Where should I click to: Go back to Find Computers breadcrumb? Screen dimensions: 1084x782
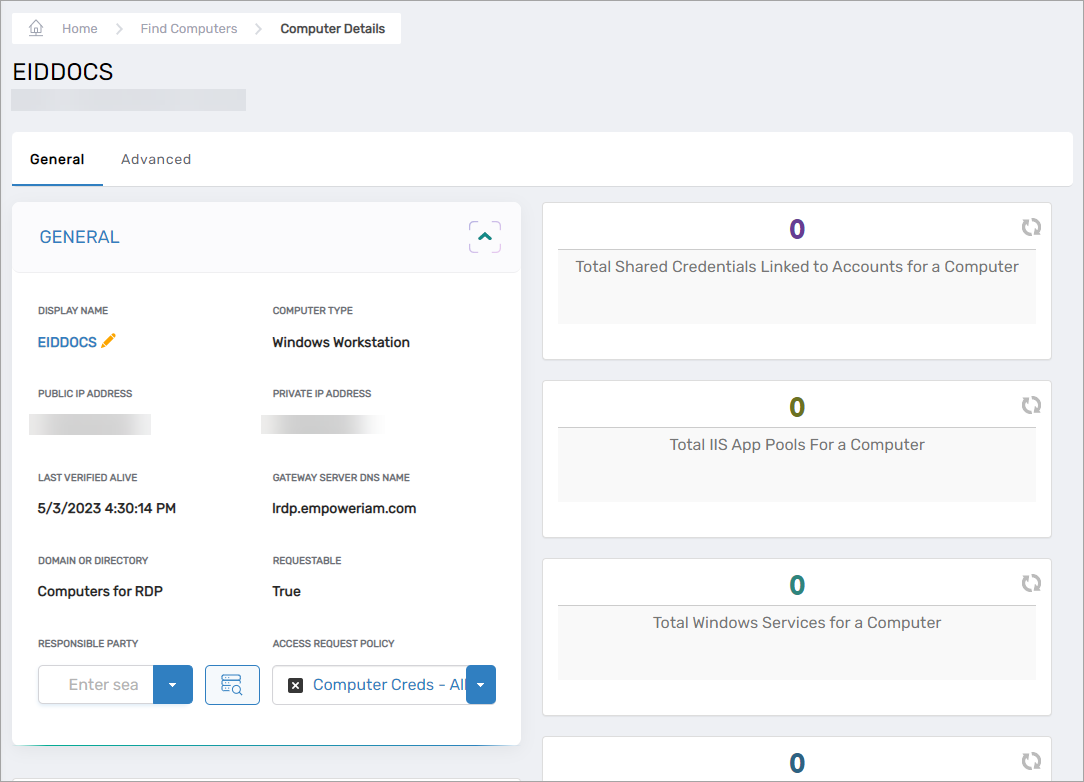coord(189,29)
